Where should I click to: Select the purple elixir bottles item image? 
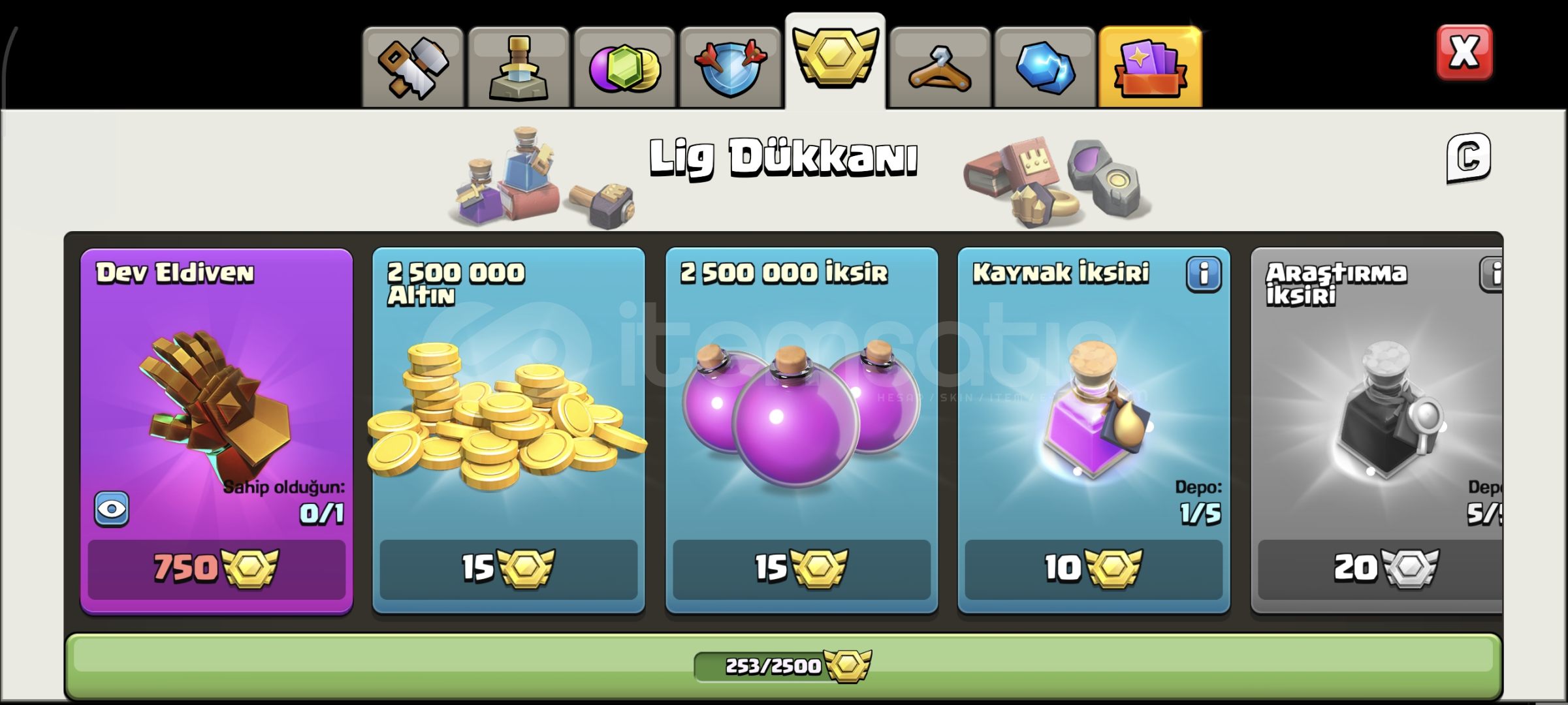pyautogui.click(x=801, y=415)
